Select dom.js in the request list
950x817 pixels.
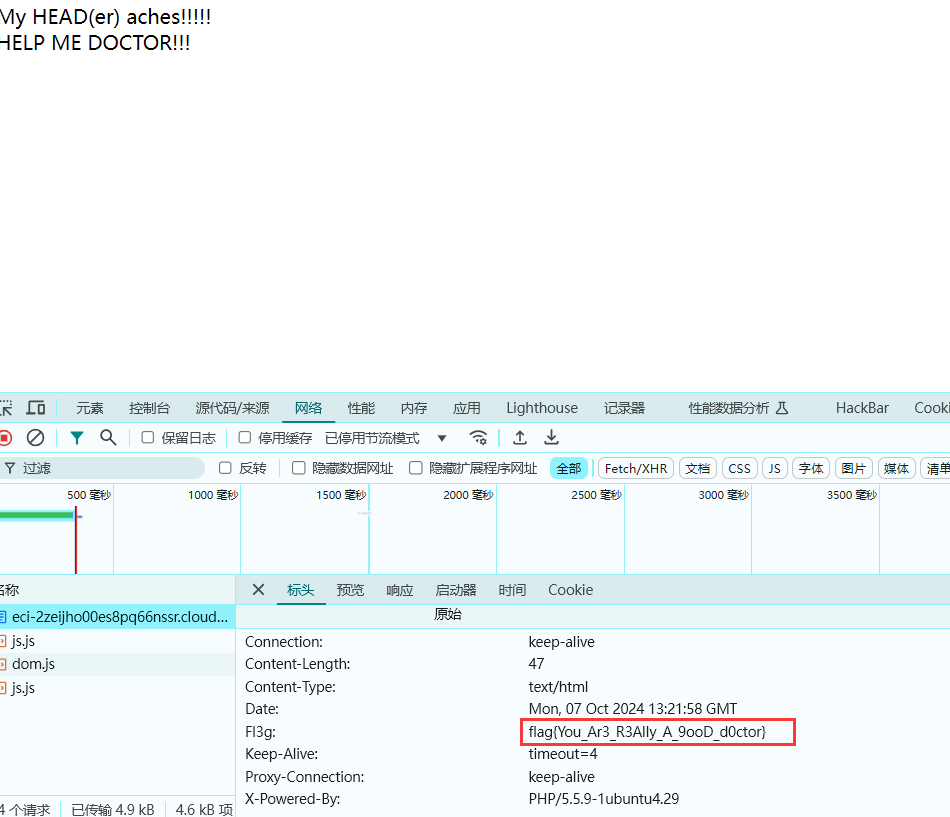pyautogui.click(x=33, y=664)
